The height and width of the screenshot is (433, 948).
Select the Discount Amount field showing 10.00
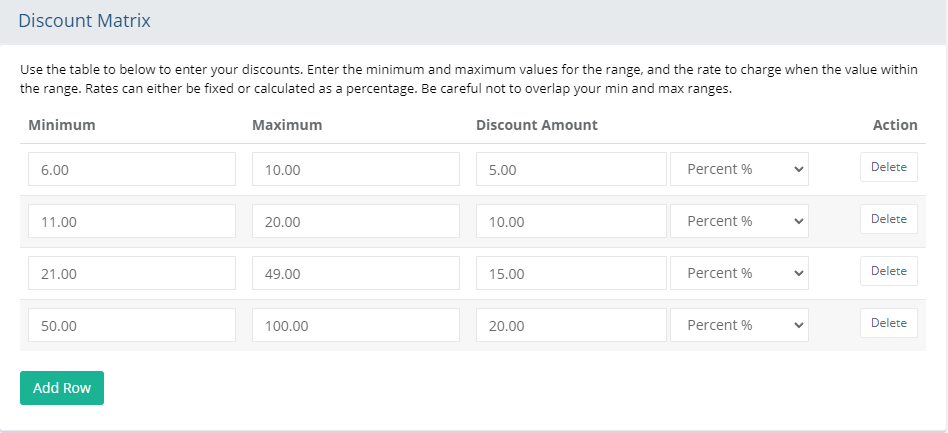571,221
